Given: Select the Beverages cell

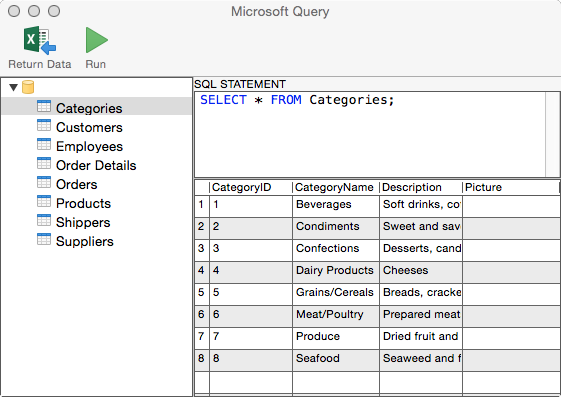Looking at the screenshot, I should click(336, 206).
